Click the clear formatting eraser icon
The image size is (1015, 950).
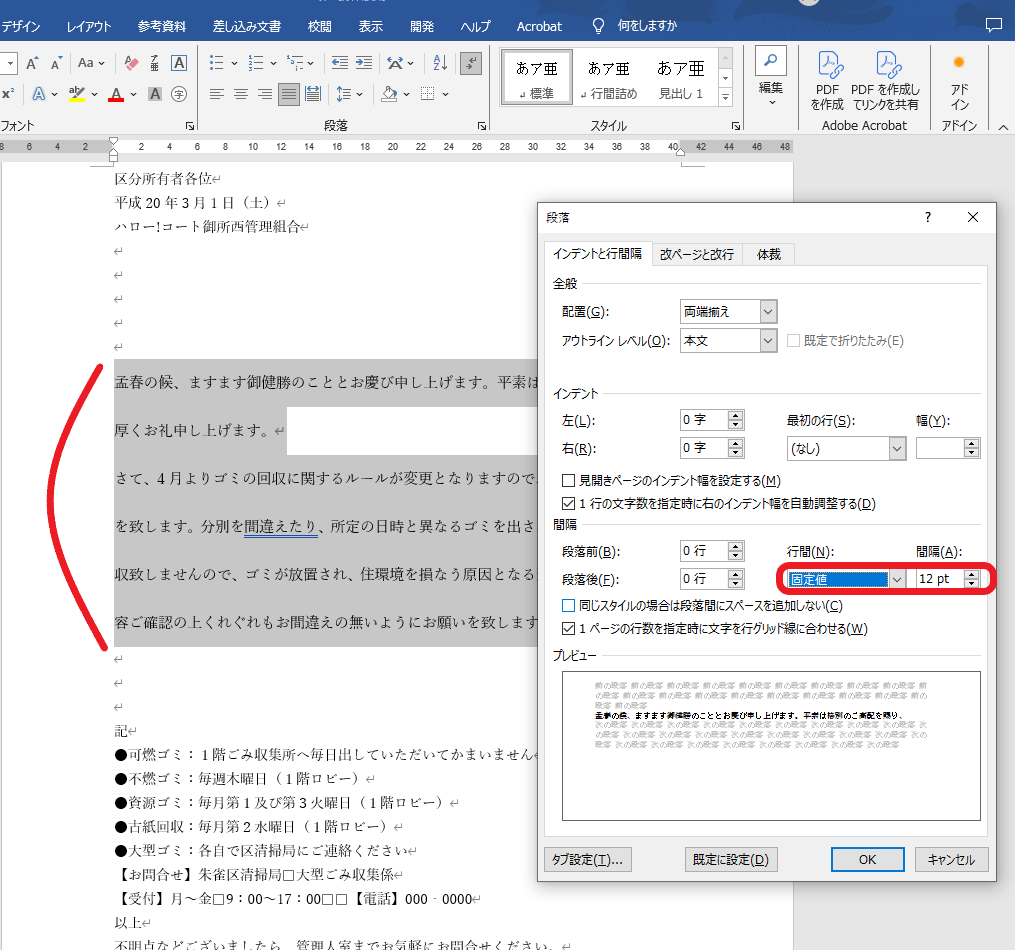(x=131, y=63)
